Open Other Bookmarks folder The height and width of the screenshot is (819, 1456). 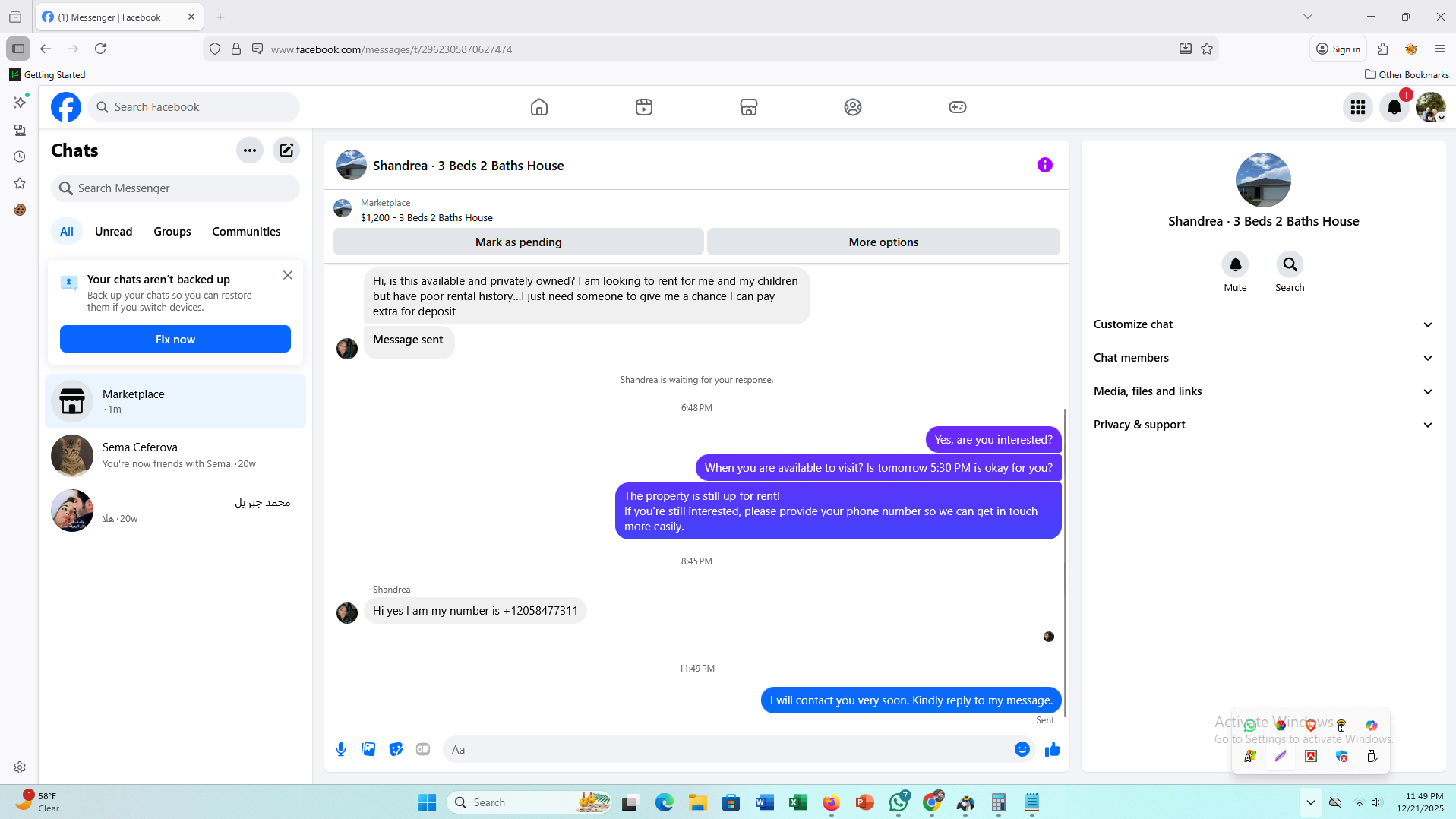pos(1407,75)
